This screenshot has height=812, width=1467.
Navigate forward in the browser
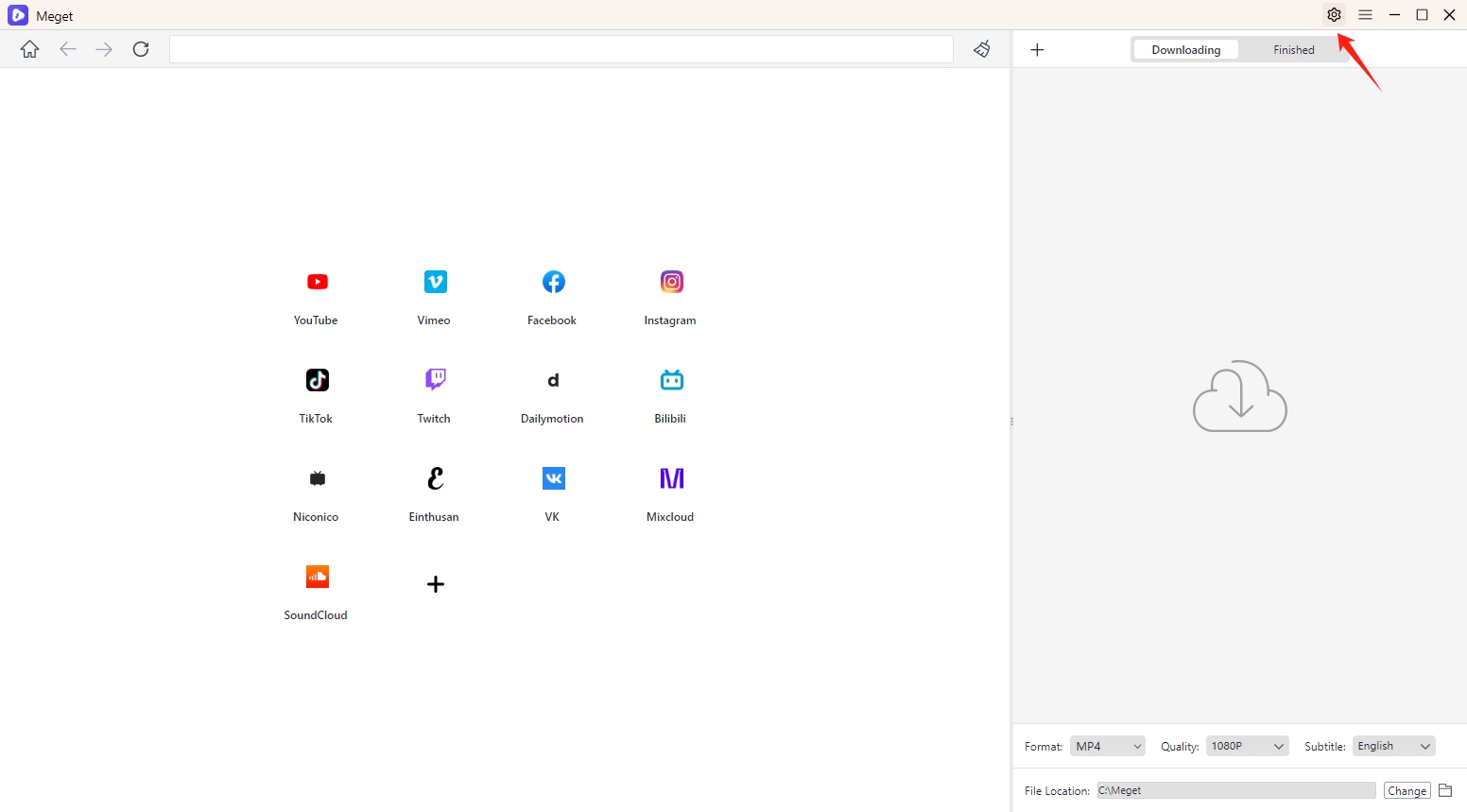[104, 49]
